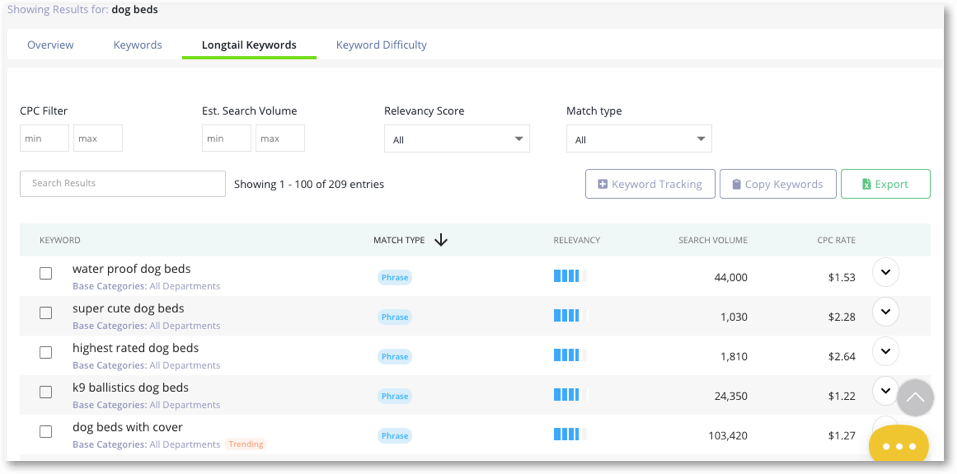The width and height of the screenshot is (957, 474).
Task: Click the relevancy bar for 'super cute dog beds'
Action: 570,315
